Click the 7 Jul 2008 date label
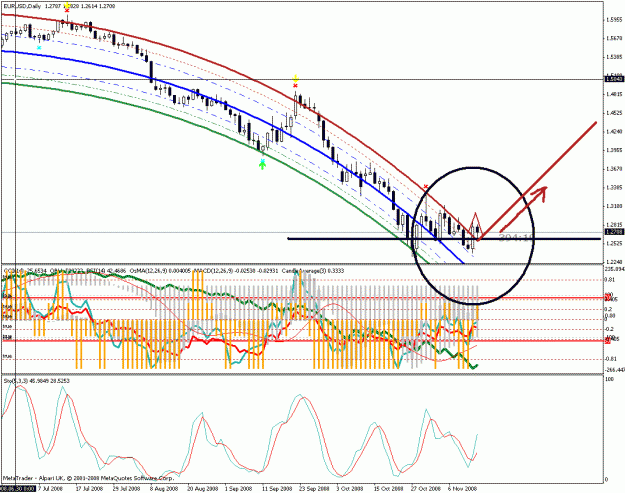This screenshot has width=625, height=493. [x=51, y=489]
